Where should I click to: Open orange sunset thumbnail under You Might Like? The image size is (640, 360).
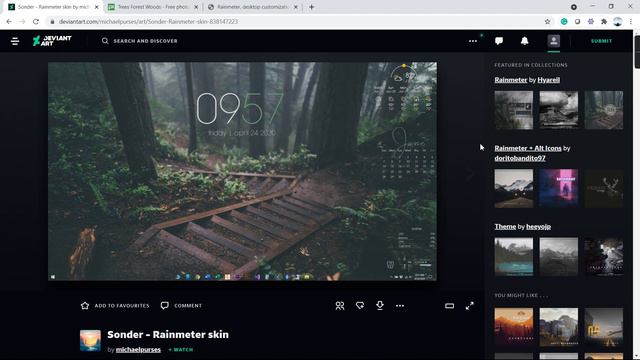(513, 327)
